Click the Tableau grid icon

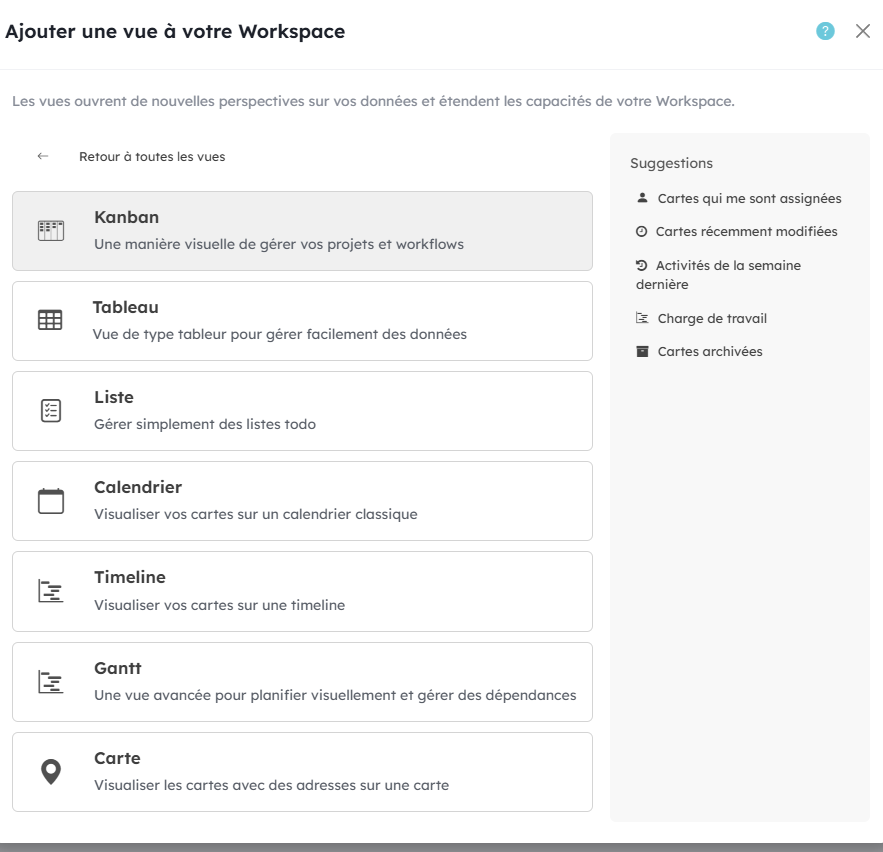pyautogui.click(x=50, y=320)
